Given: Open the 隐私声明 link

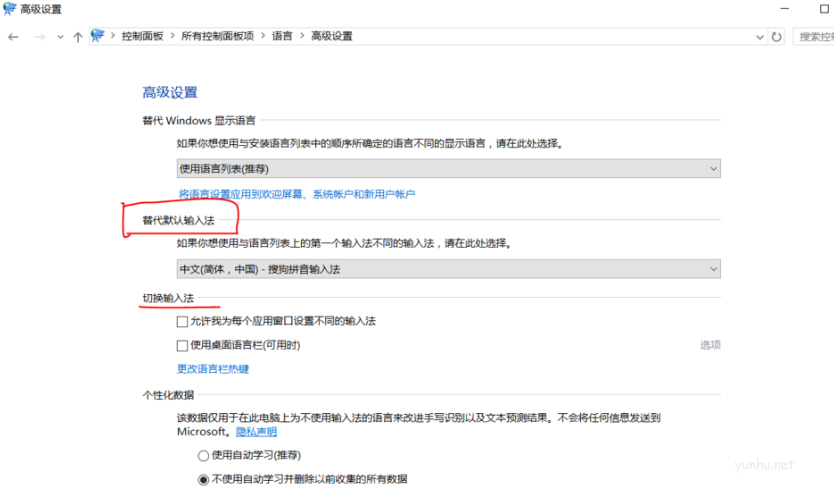Looking at the screenshot, I should pyautogui.click(x=256, y=432).
